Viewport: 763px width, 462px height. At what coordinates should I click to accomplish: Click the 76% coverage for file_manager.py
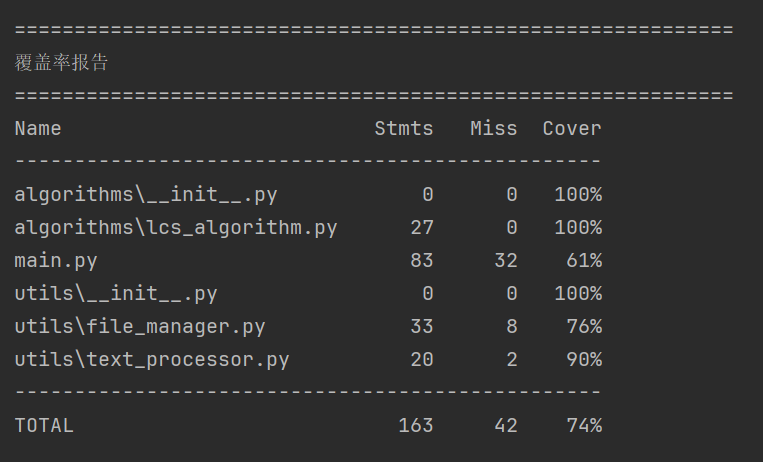583,326
